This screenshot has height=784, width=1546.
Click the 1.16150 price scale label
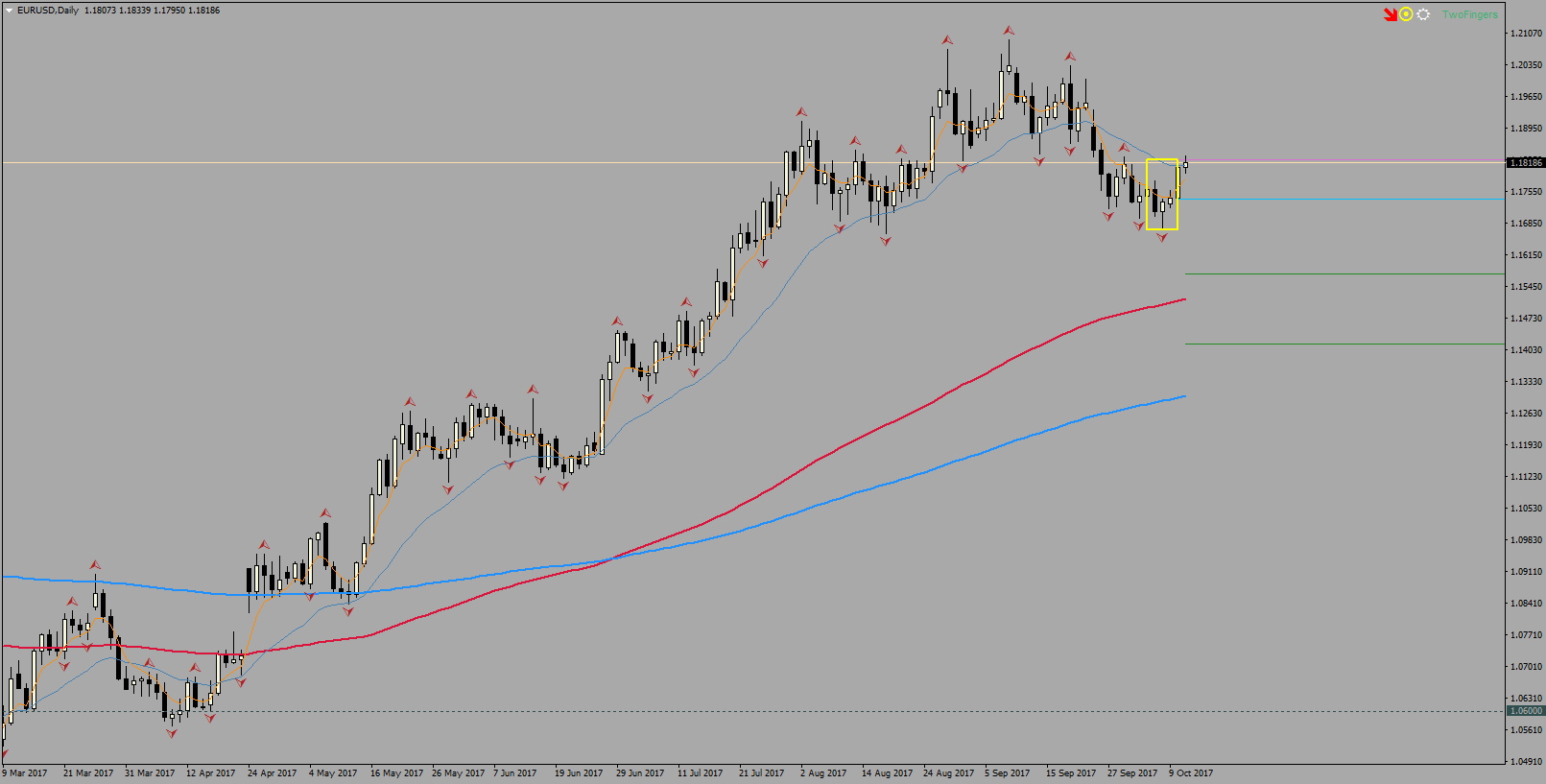[x=1527, y=255]
